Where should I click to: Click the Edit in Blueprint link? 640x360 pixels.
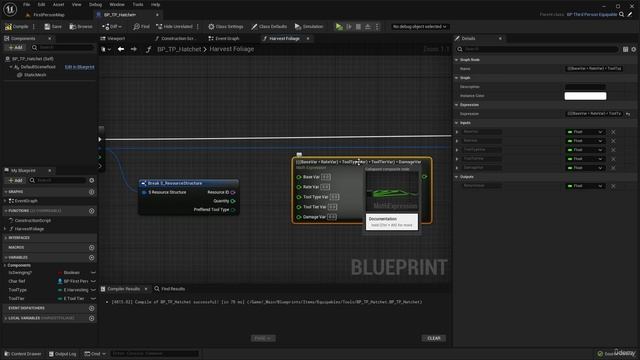(80, 67)
